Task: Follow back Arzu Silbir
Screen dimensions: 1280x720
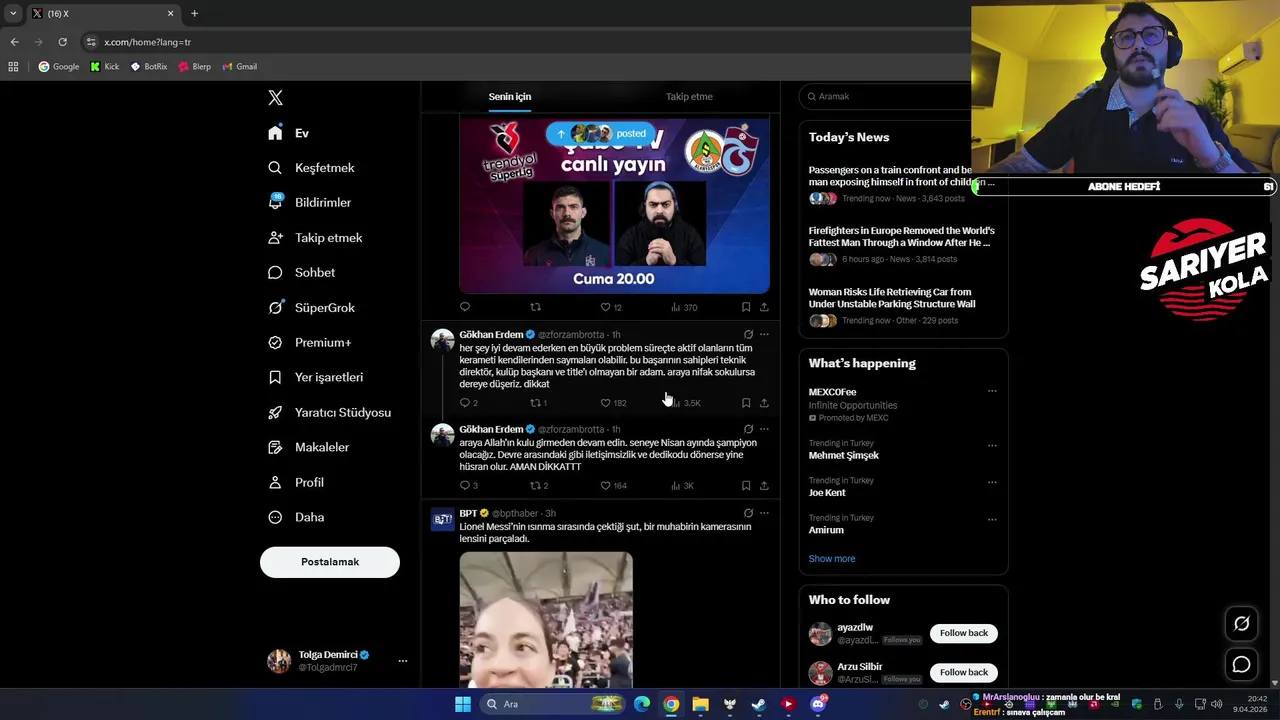Action: [x=964, y=672]
